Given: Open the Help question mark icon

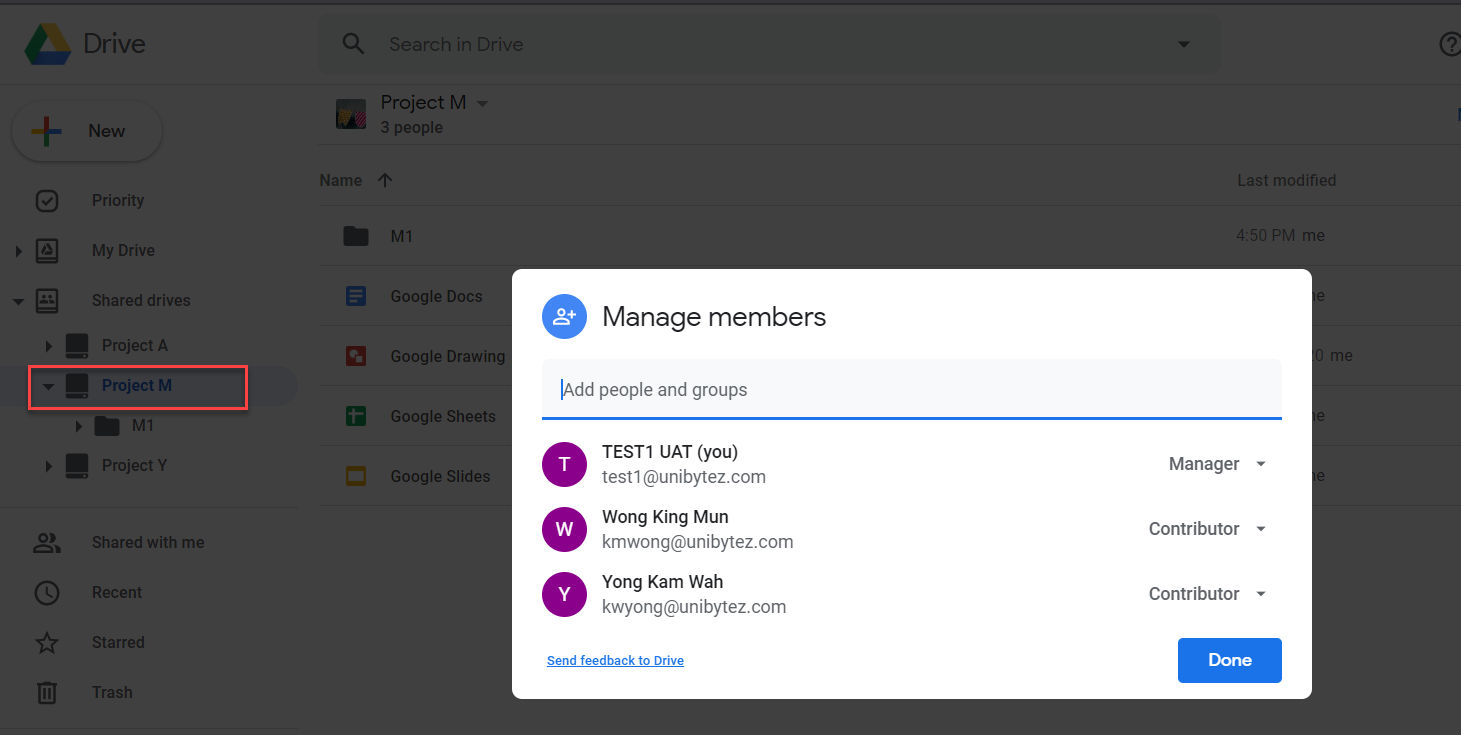Looking at the screenshot, I should (1449, 44).
